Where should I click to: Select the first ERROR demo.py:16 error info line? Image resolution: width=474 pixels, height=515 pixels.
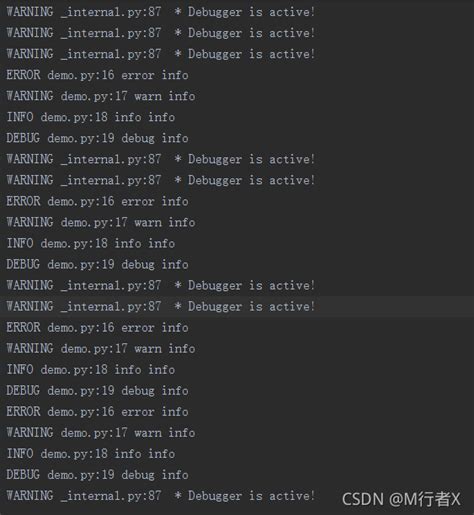pos(97,75)
